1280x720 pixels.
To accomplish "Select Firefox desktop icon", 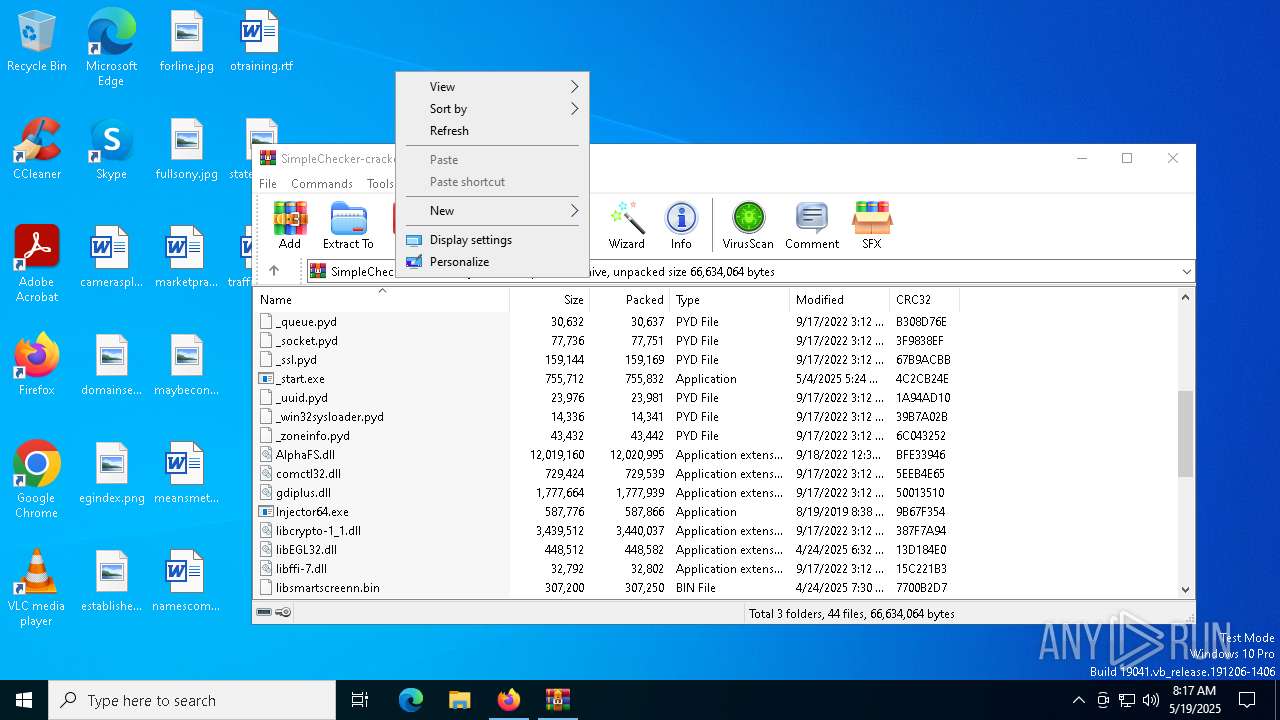I will pos(37,366).
